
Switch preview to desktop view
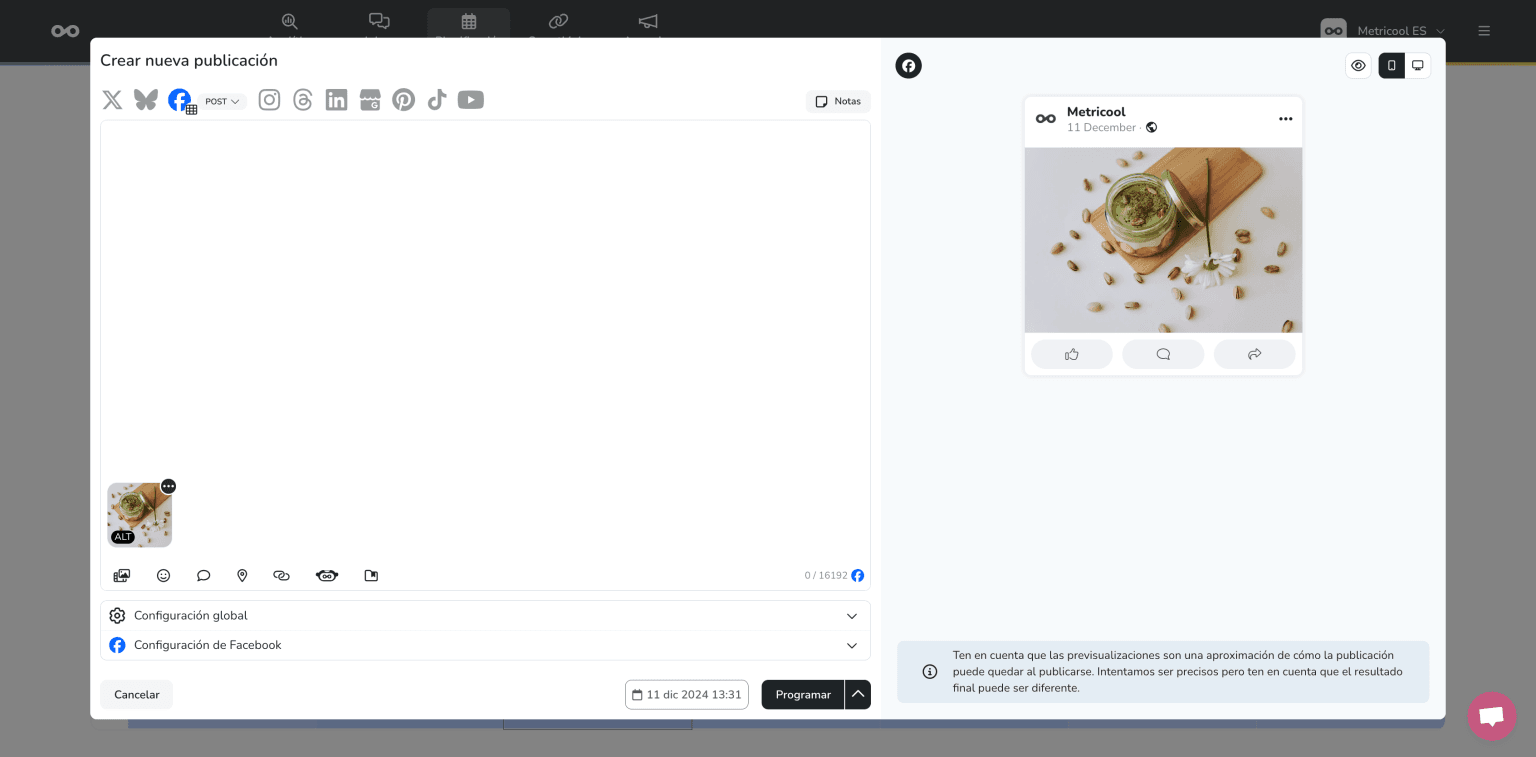click(1417, 65)
